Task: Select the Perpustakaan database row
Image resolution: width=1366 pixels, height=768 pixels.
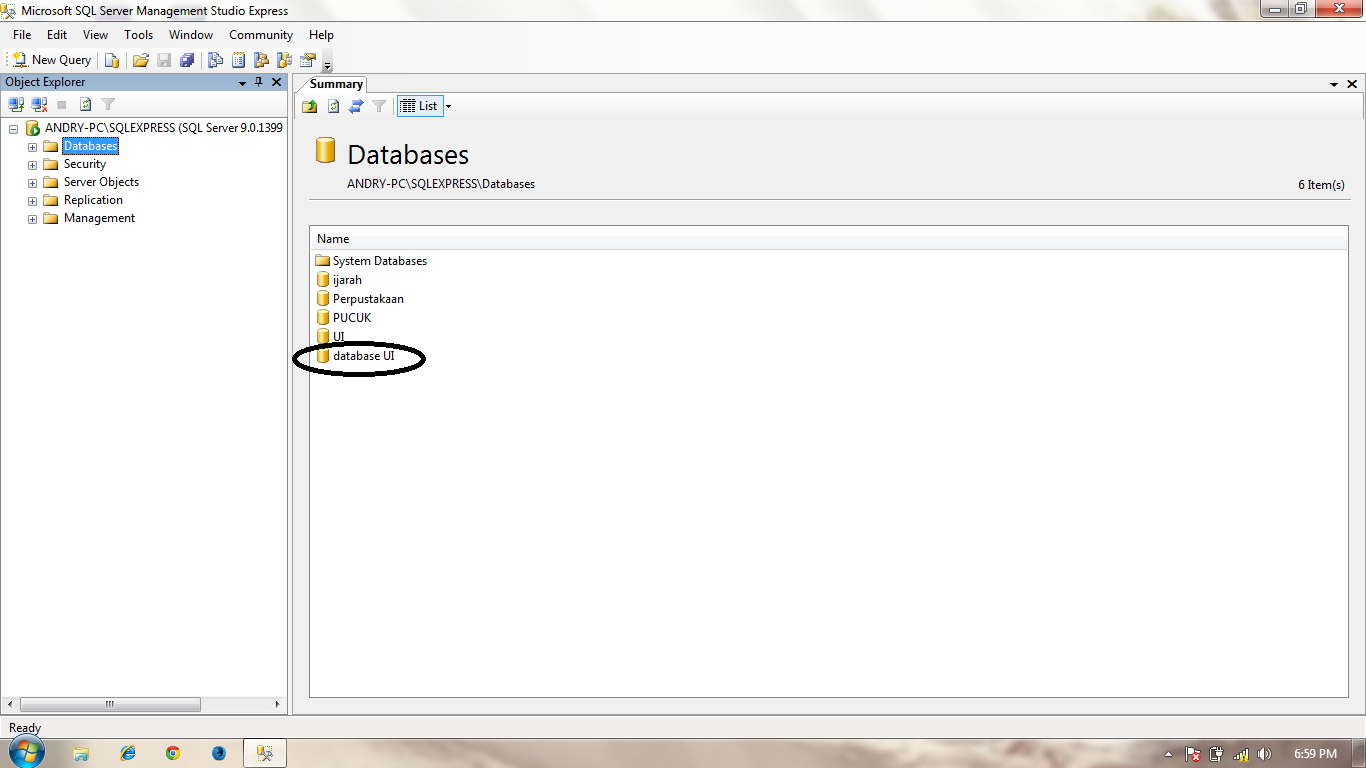Action: coord(360,299)
